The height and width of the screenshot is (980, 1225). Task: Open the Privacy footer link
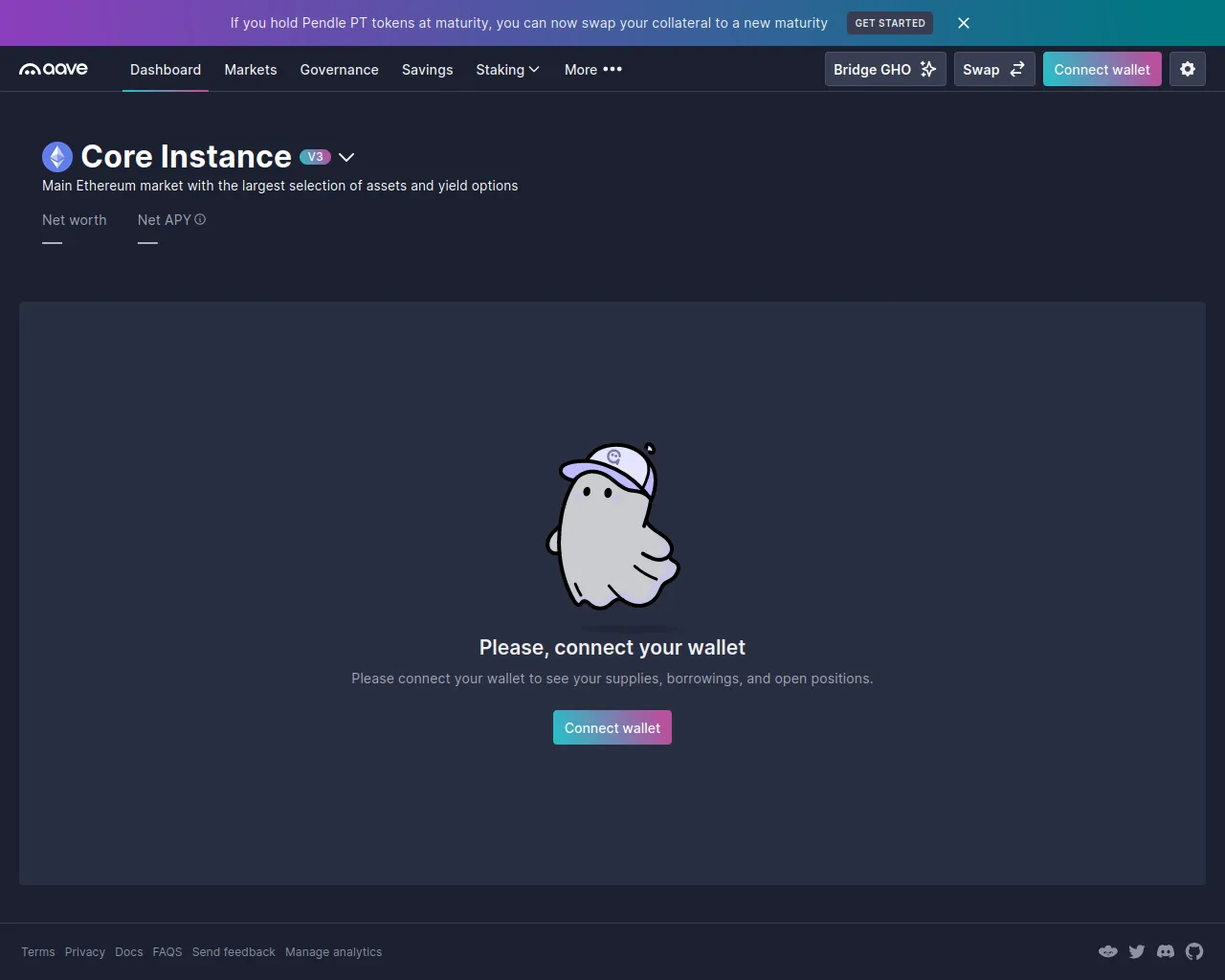pos(85,952)
